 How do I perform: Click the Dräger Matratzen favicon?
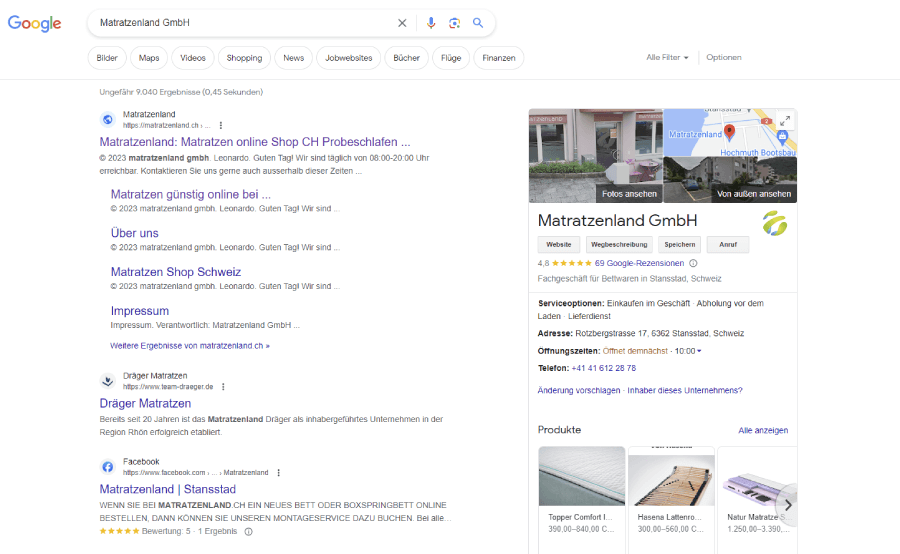(x=108, y=381)
